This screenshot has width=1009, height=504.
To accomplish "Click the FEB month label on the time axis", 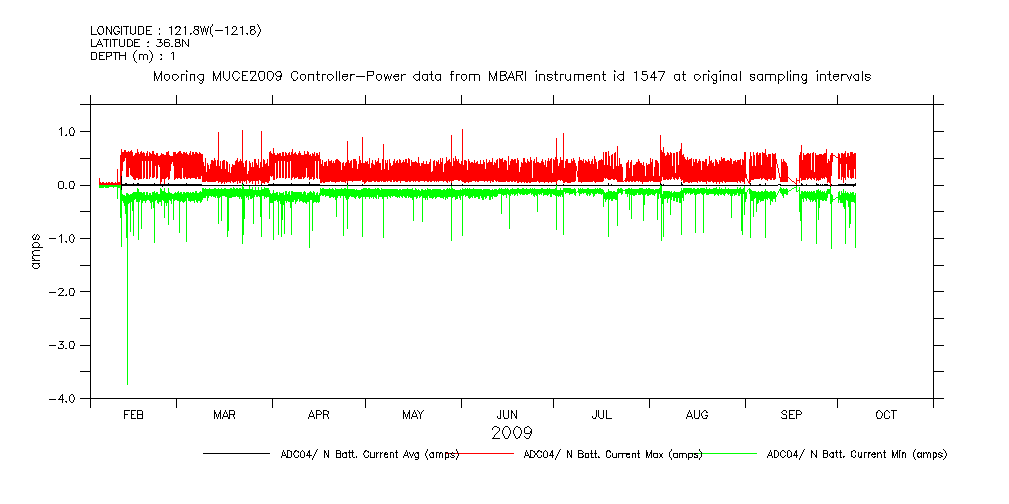I will [x=133, y=414].
